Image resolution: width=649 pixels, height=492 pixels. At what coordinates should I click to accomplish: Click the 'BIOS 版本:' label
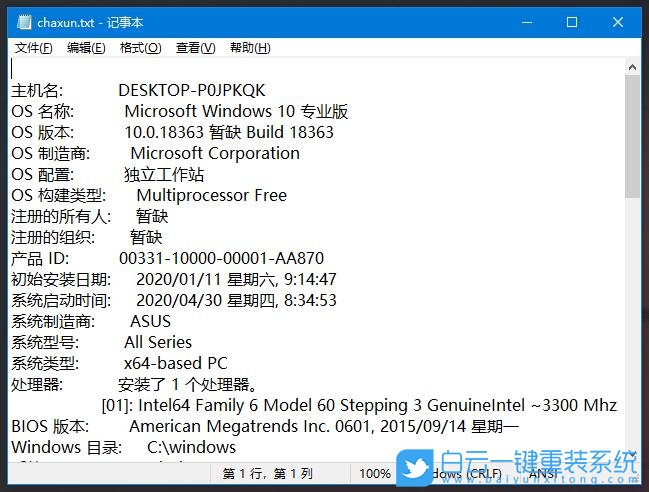[x=50, y=426]
